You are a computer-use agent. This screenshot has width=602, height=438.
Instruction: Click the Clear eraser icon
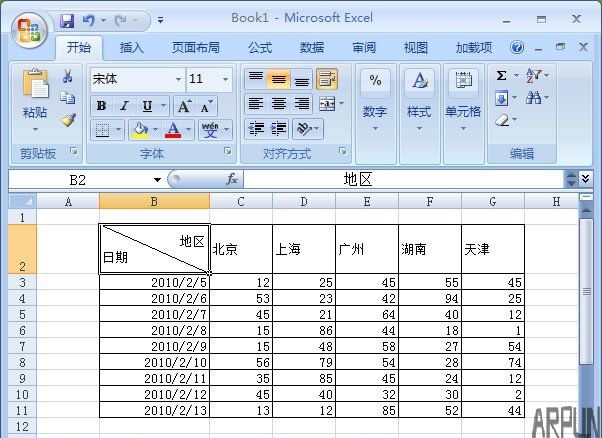click(x=502, y=121)
